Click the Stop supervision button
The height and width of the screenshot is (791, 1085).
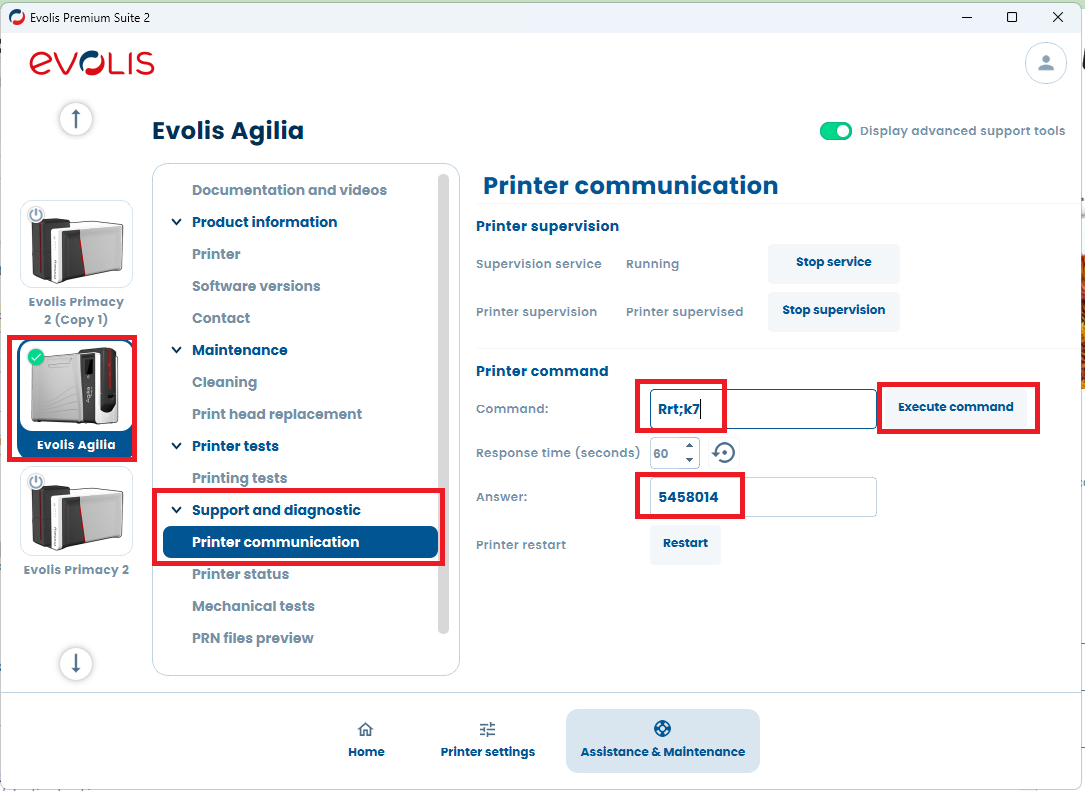[833, 311]
